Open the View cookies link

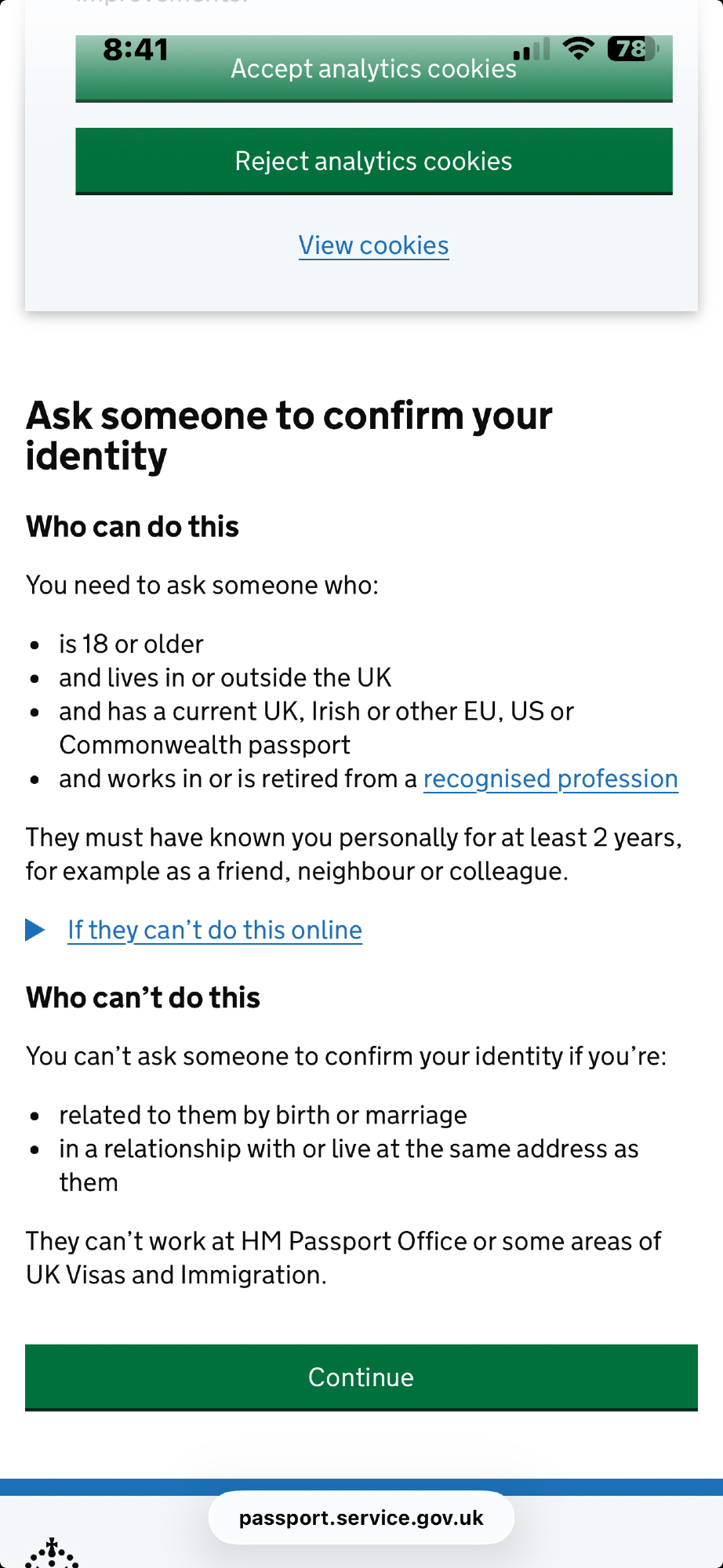point(373,245)
